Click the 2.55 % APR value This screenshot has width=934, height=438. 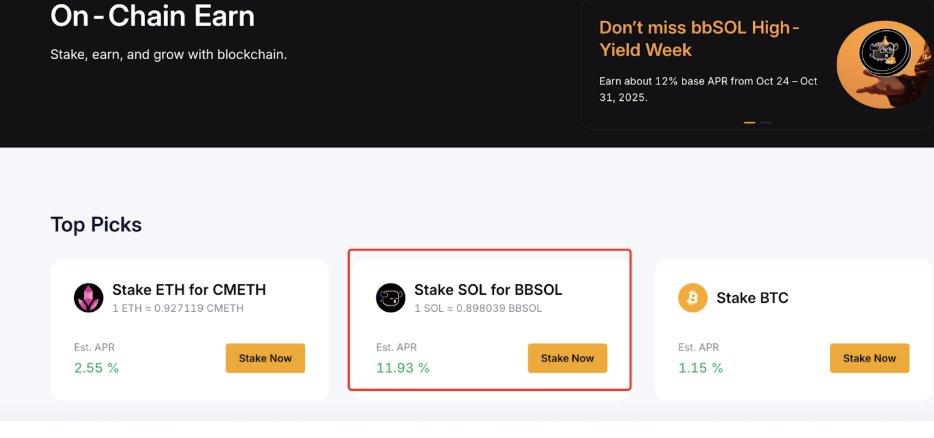click(96, 368)
